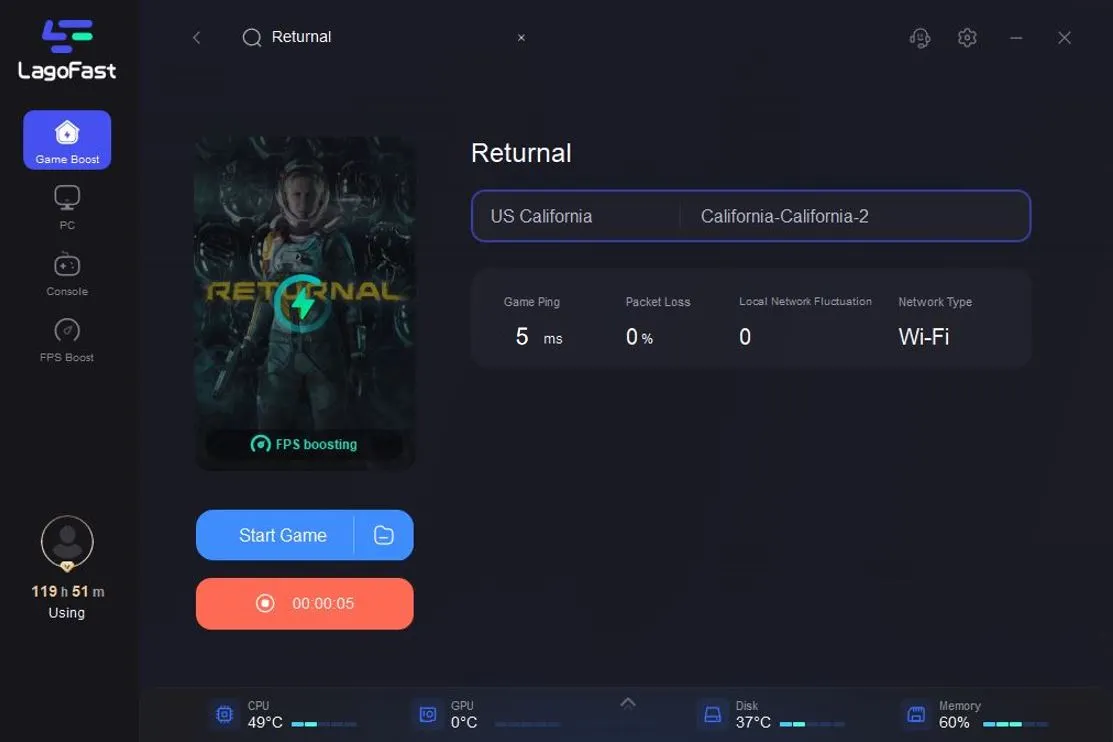
Task: Click Memory 60% reading
Action: (x=954, y=723)
